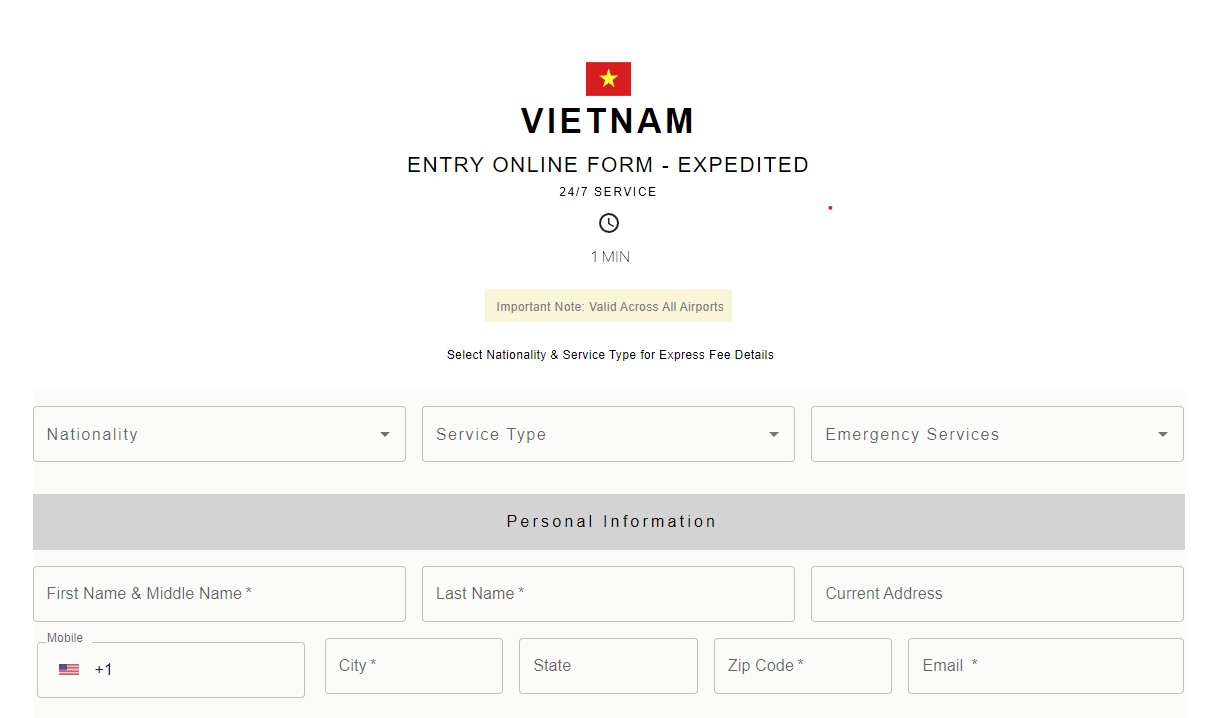Open the US flag country code selector
This screenshot has width=1215, height=718.
point(69,670)
